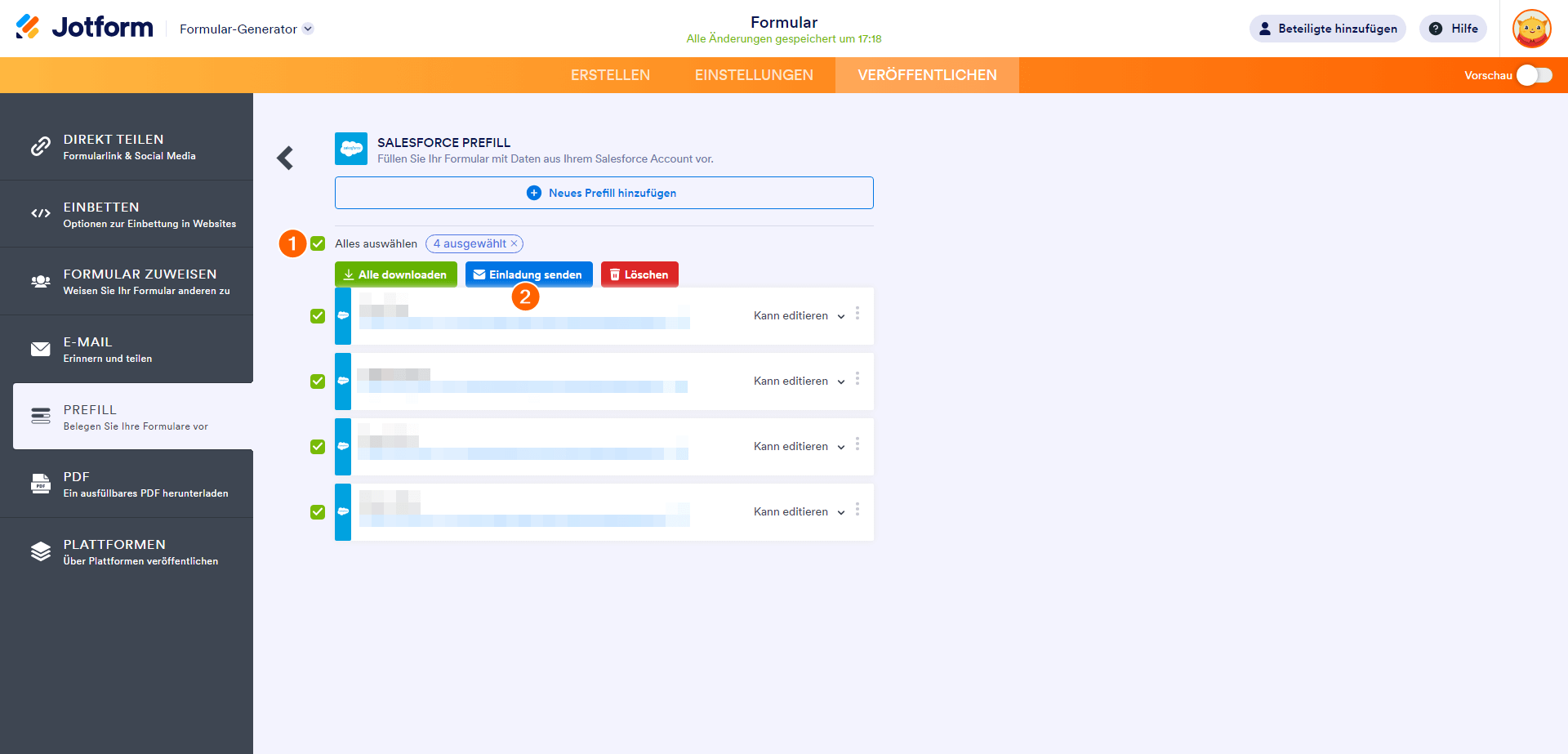Uncheck the fourth prefill row checkbox
Viewport: 1568px width, 754px height.
[318, 512]
